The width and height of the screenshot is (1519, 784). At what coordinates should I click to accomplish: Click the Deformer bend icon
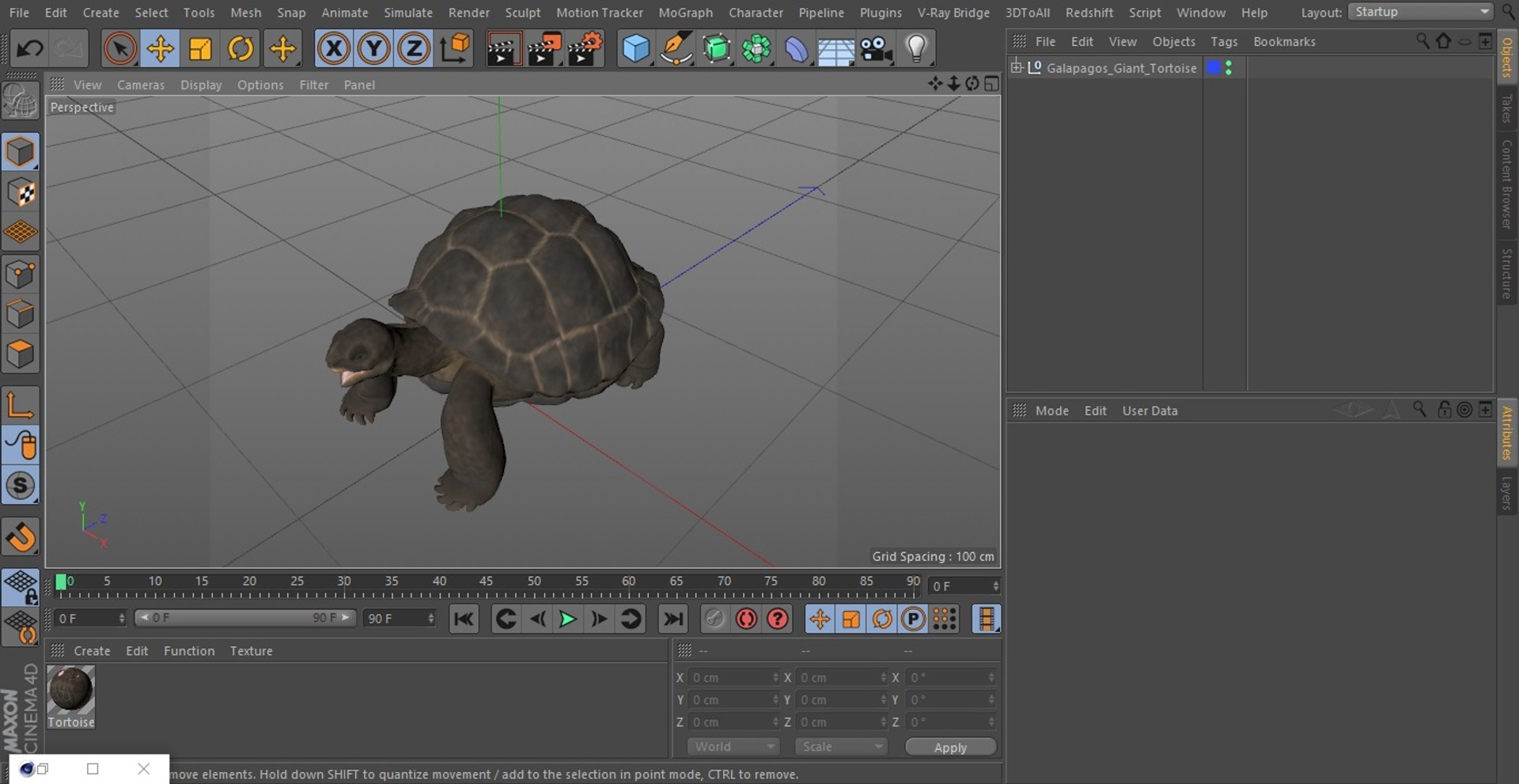(x=796, y=49)
